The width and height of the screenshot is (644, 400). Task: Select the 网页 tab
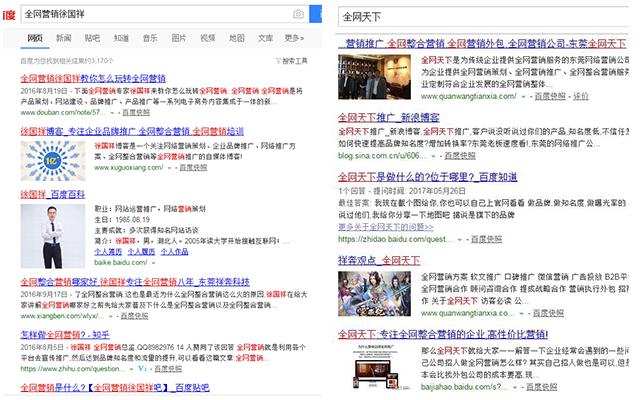35,38
